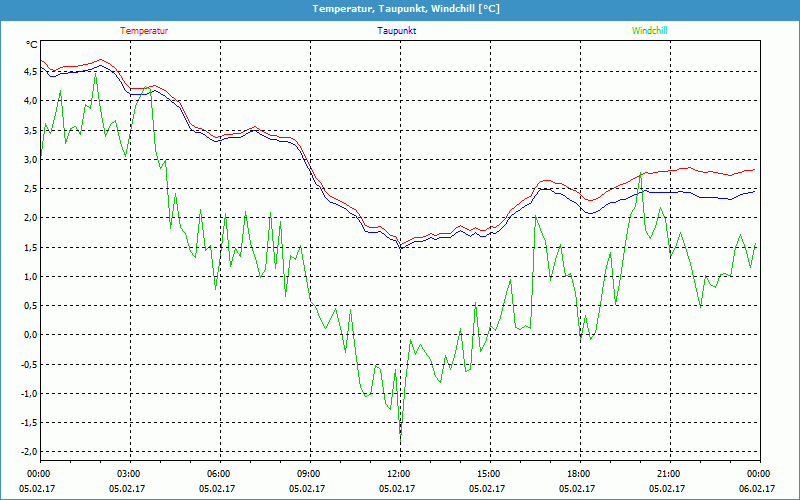Select the 4,0 y-axis value

click(x=31, y=101)
